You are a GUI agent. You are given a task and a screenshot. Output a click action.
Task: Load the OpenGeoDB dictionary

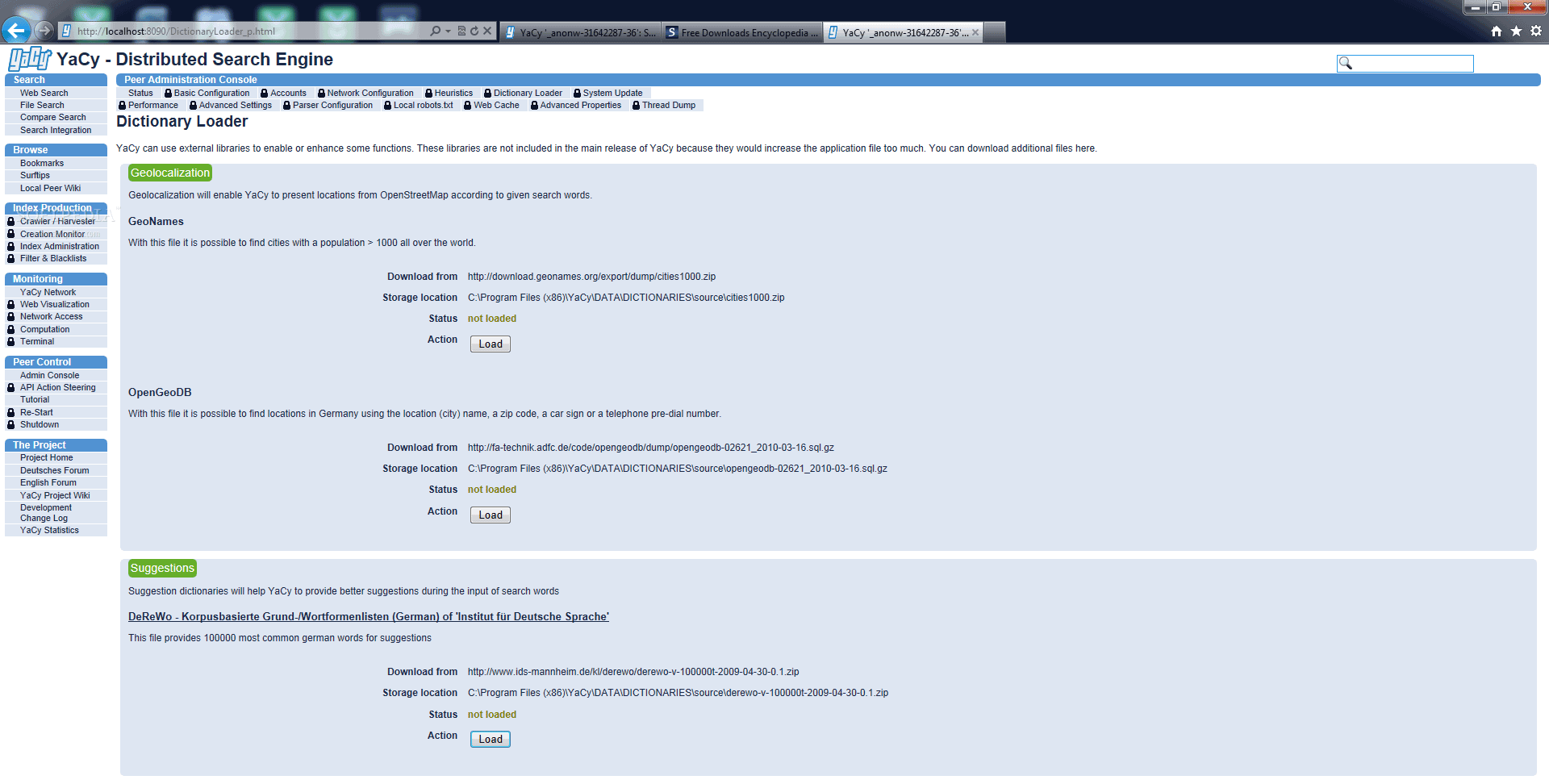click(491, 515)
